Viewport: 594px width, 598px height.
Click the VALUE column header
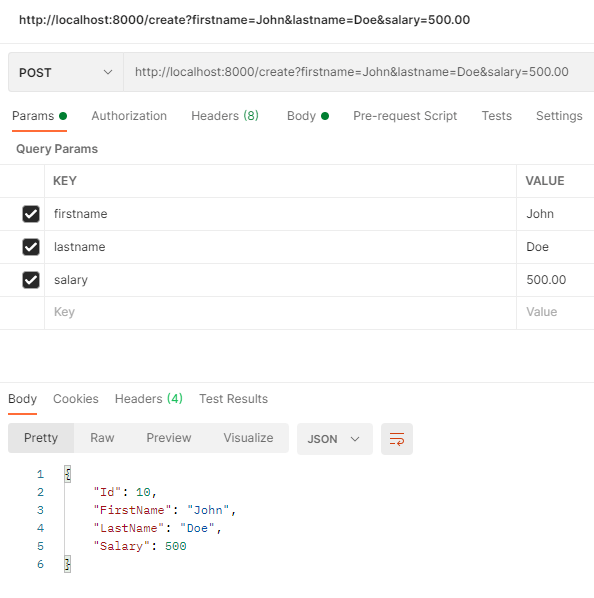pos(545,181)
